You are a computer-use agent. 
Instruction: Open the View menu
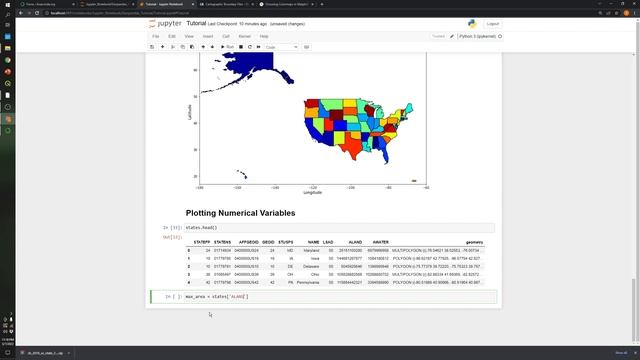189,36
